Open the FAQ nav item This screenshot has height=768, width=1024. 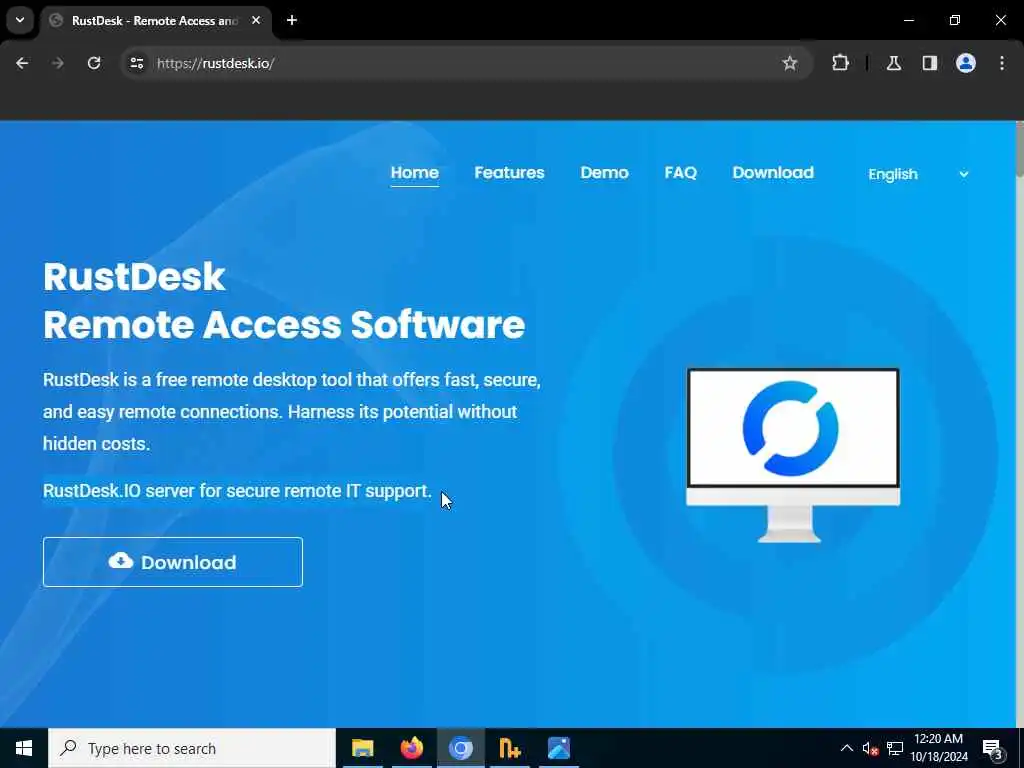click(680, 172)
